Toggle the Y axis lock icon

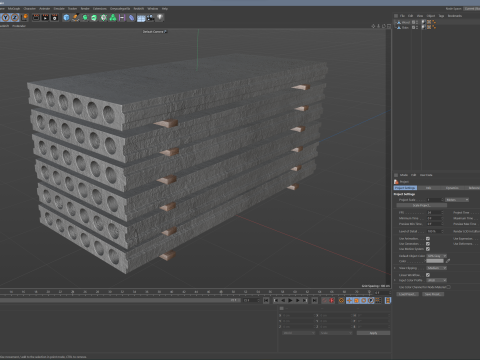(x=6, y=18)
